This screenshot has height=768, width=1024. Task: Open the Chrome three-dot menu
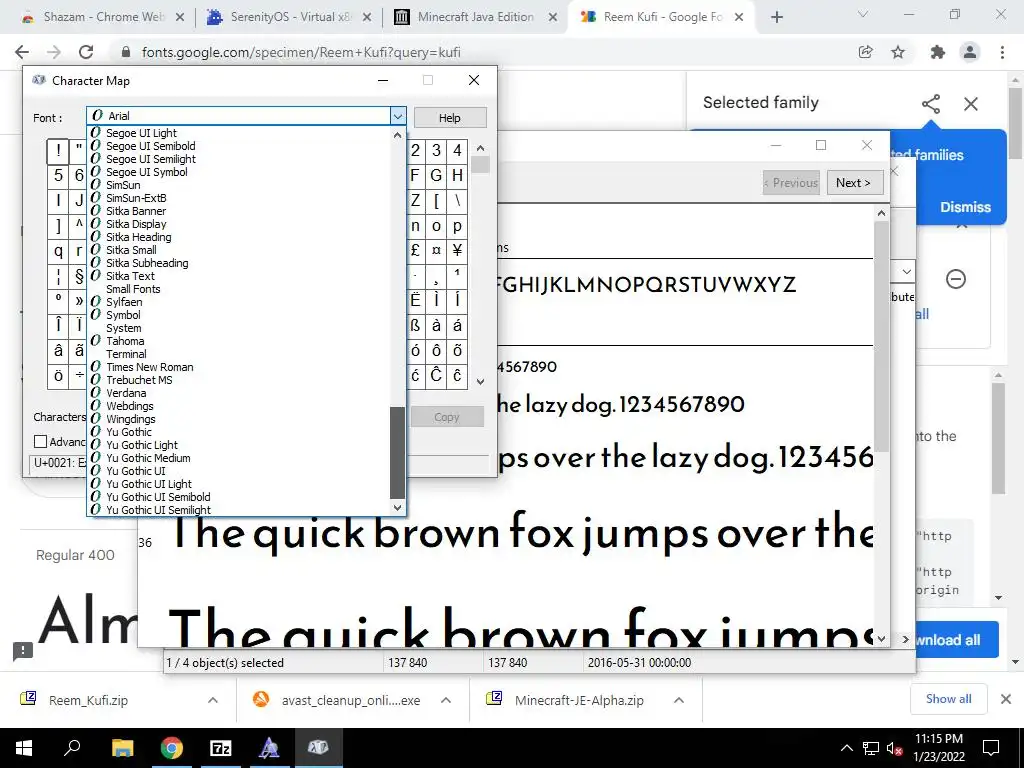(x=1002, y=52)
